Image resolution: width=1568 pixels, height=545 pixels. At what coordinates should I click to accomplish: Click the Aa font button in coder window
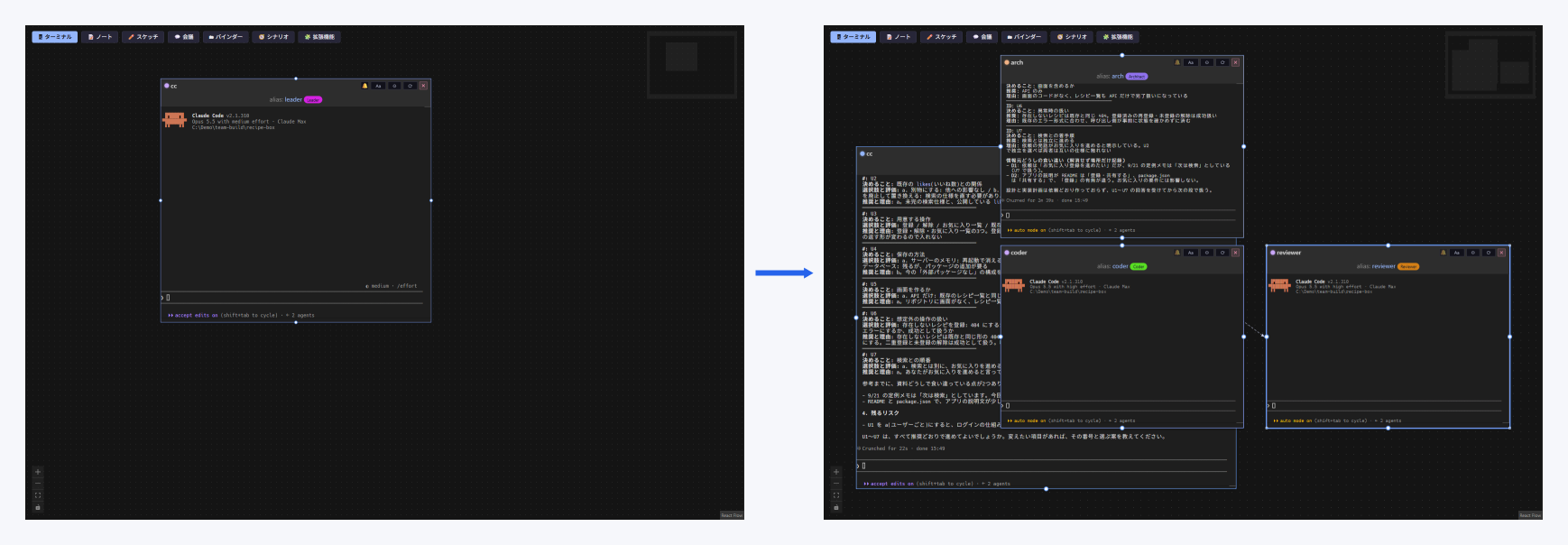click(1191, 253)
